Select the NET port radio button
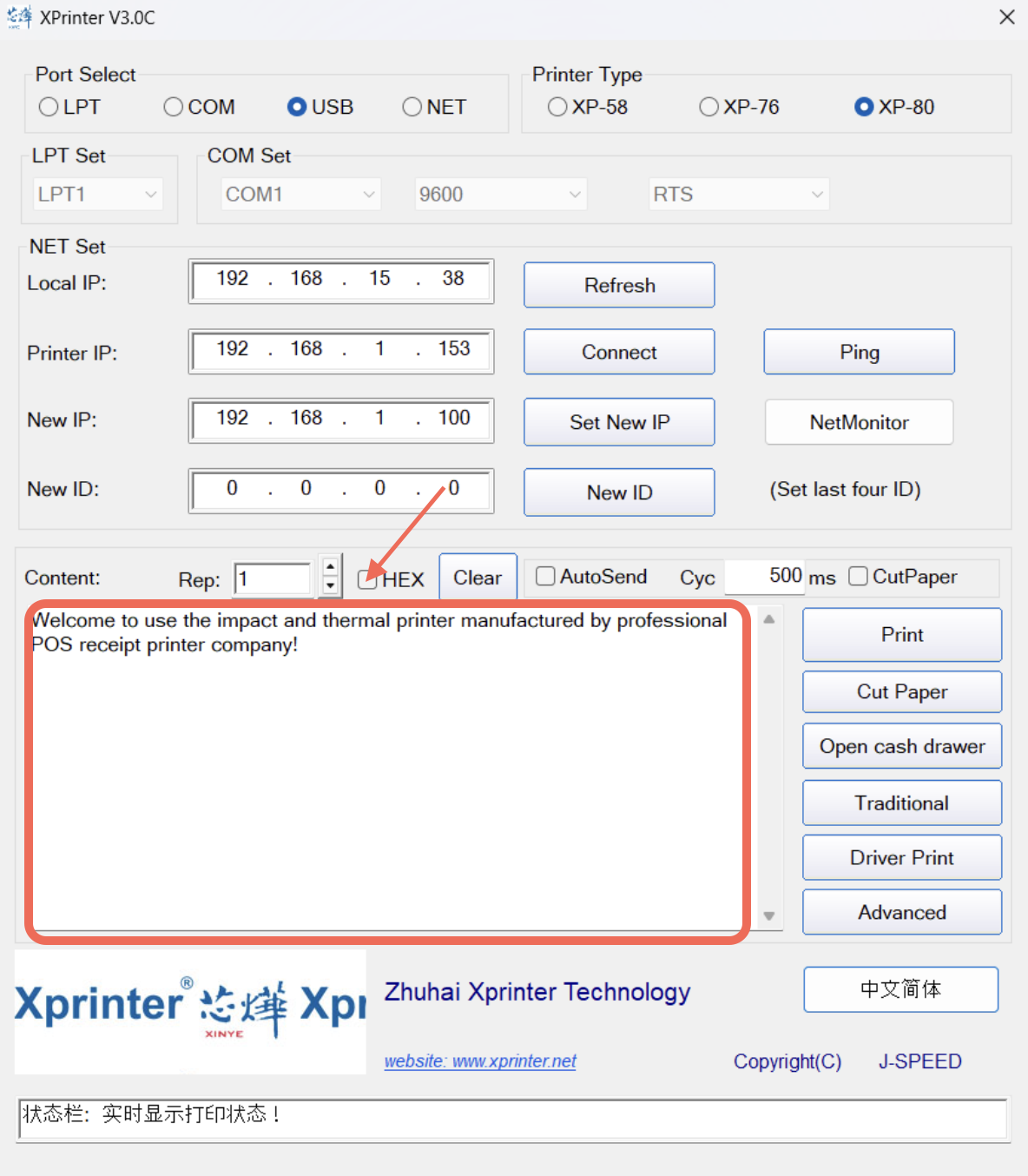This screenshot has width=1028, height=1176. point(412,107)
